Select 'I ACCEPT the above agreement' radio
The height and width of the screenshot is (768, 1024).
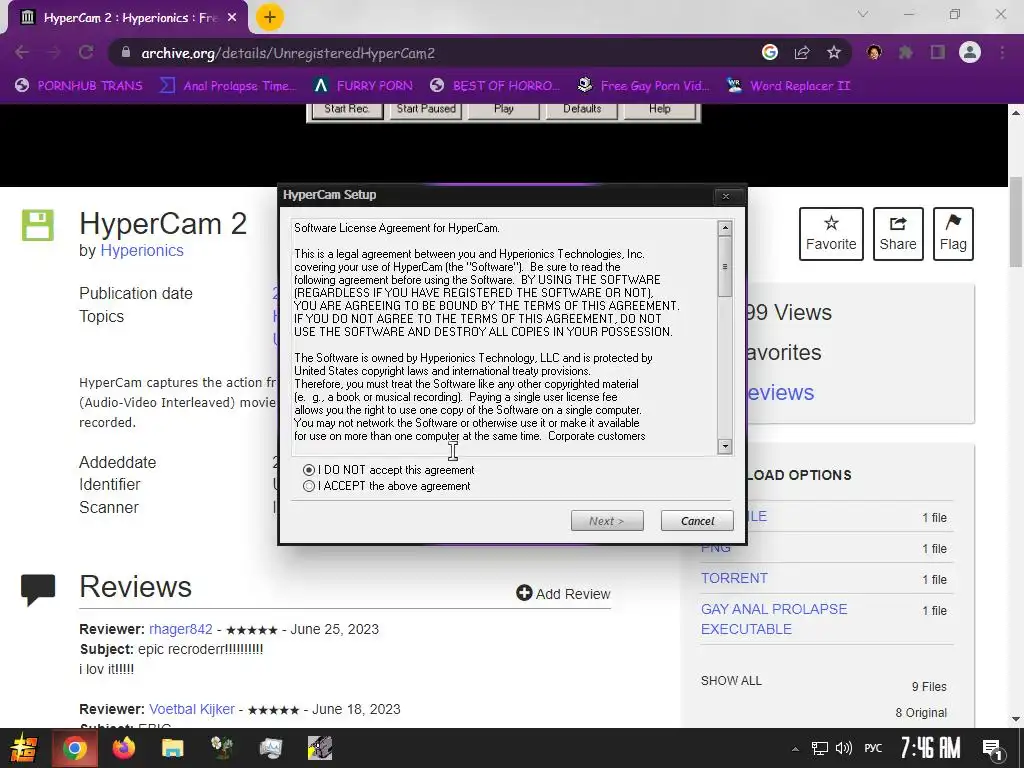(x=309, y=487)
